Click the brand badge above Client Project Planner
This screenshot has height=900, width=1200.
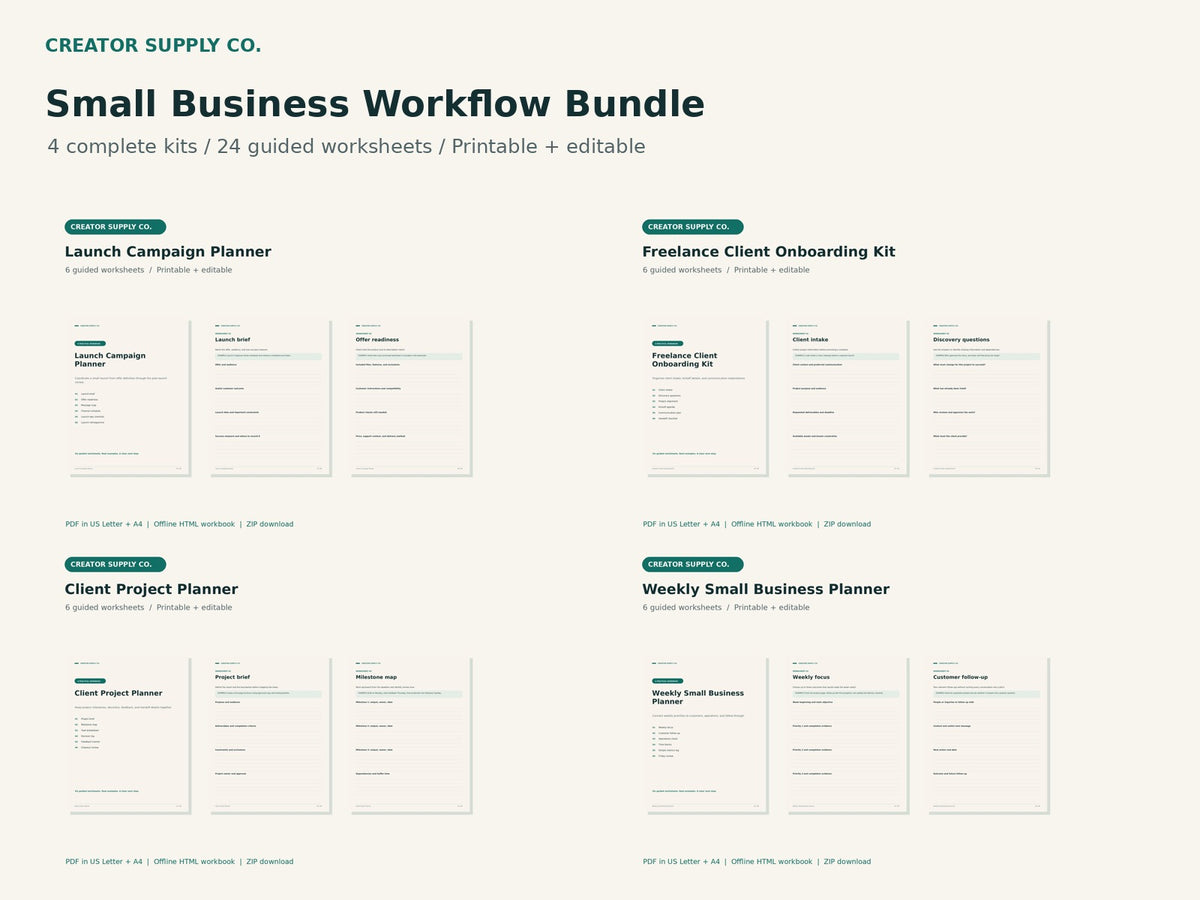[115, 564]
